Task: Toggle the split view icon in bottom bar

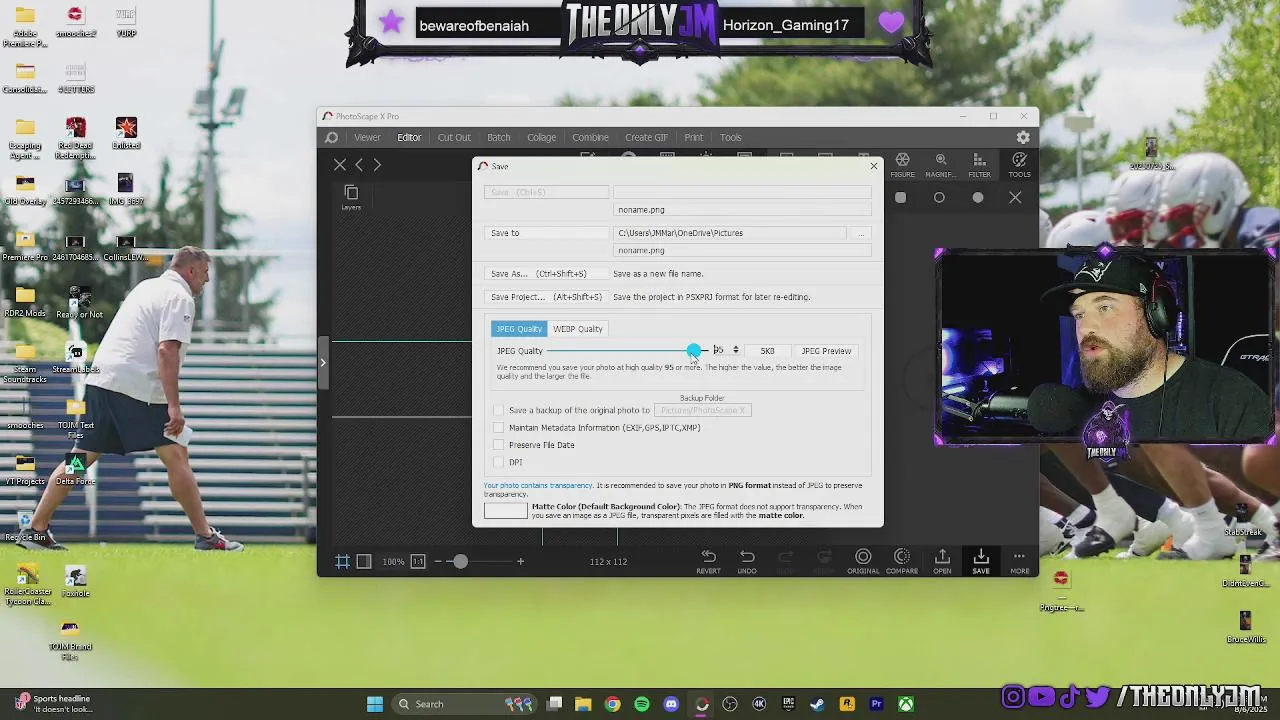Action: click(364, 562)
